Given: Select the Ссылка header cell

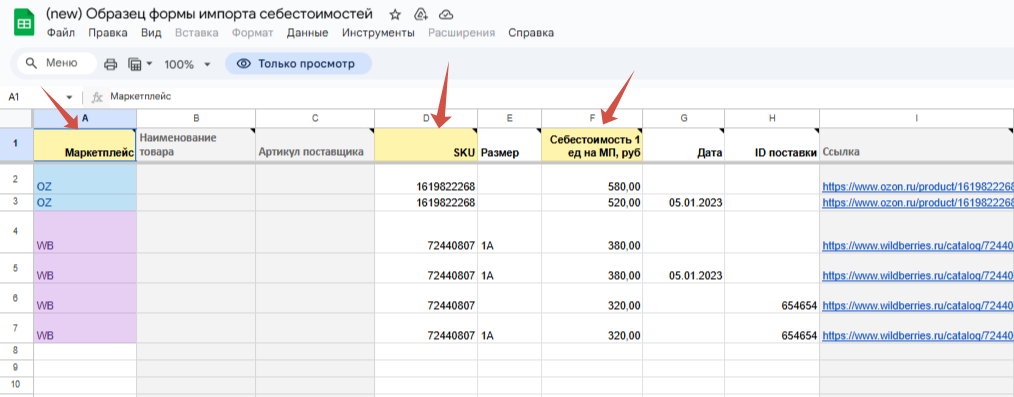Looking at the screenshot, I should point(916,144).
